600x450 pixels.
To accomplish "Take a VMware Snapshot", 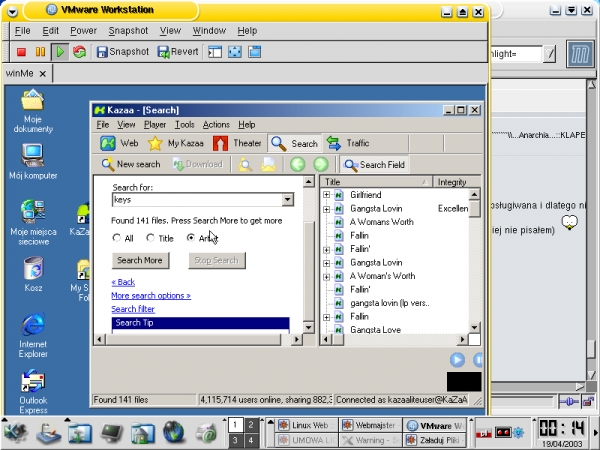I will coord(122,52).
